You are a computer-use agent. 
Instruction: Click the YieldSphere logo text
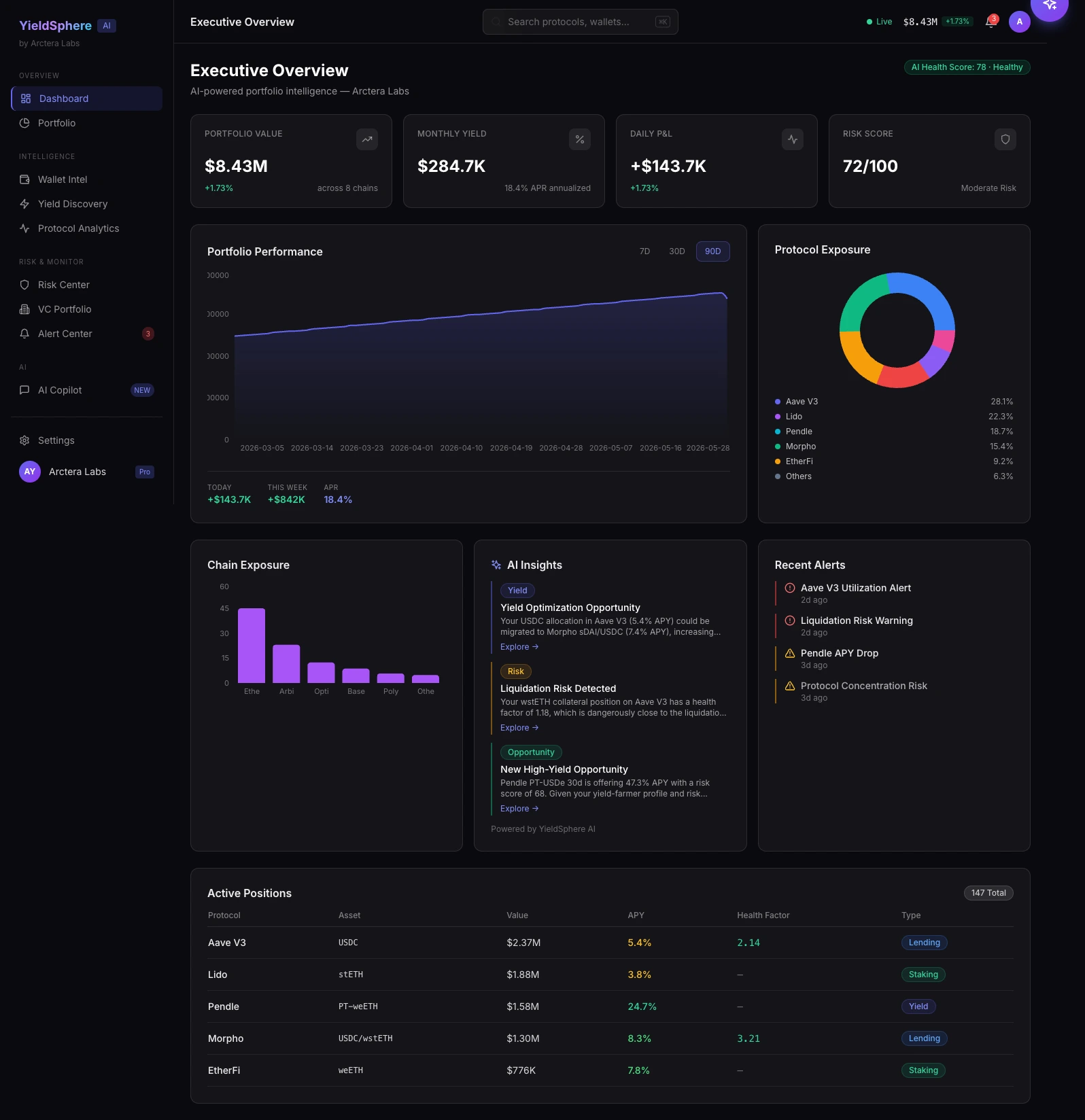[x=55, y=26]
